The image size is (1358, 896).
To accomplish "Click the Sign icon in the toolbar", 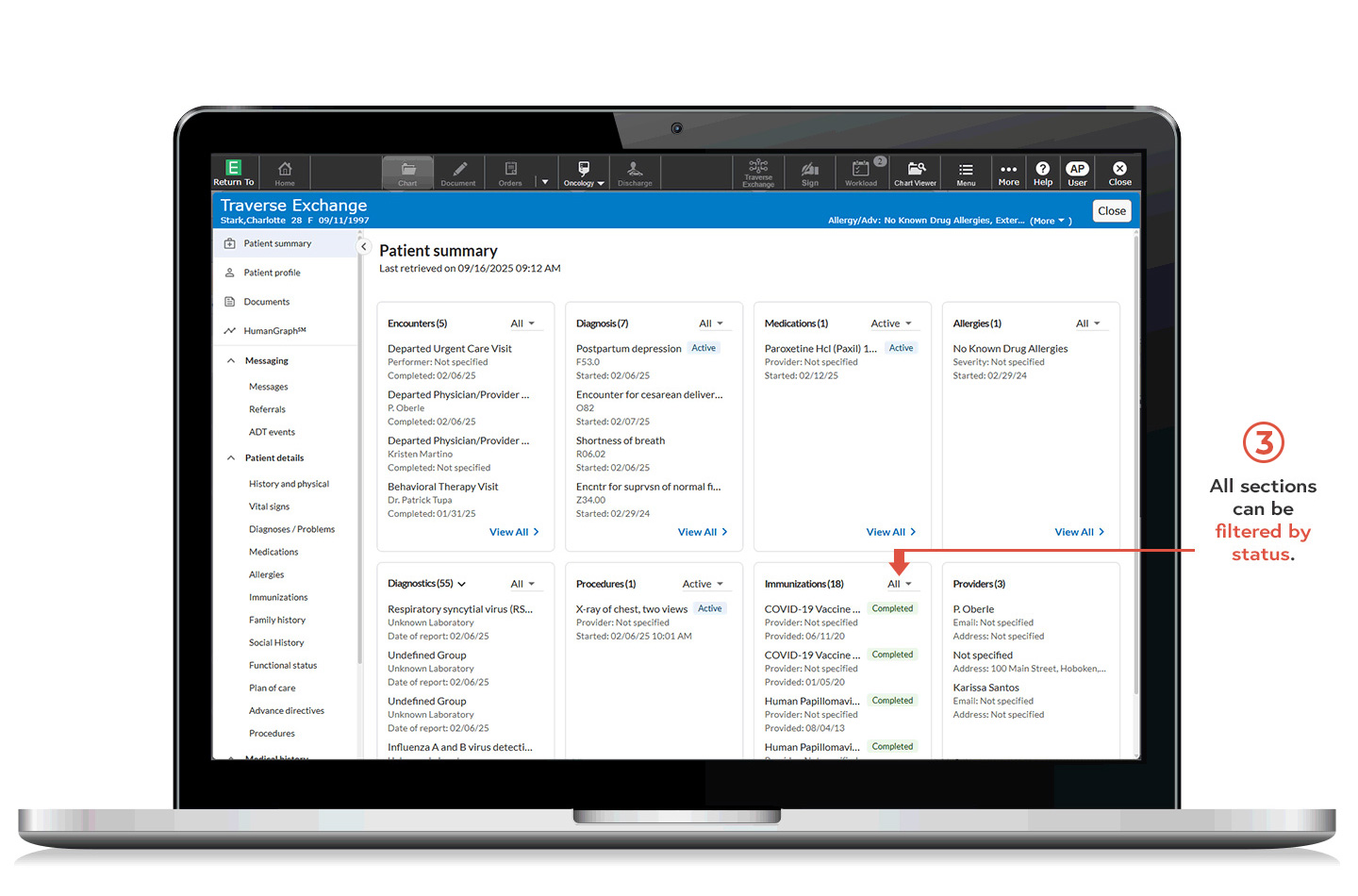I will (x=809, y=173).
